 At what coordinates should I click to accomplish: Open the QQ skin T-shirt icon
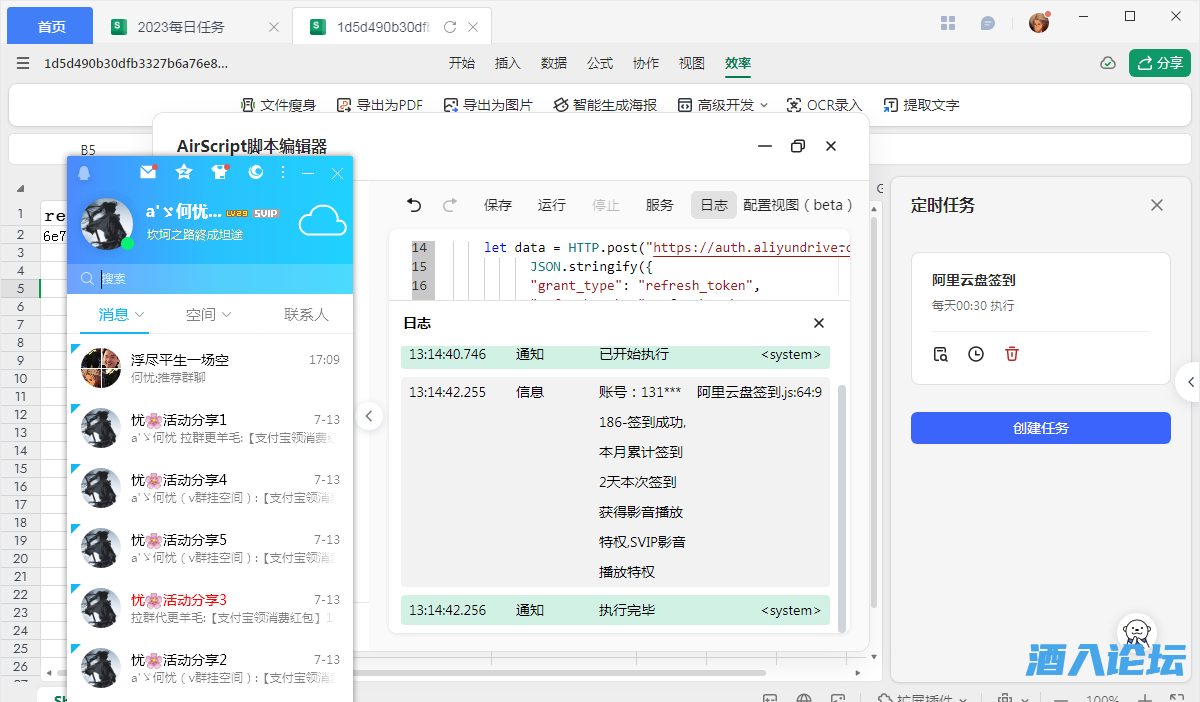pos(220,172)
